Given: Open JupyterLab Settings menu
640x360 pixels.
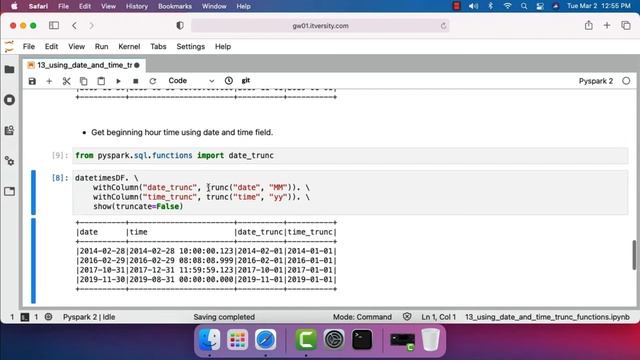Looking at the screenshot, I should coord(191,47).
